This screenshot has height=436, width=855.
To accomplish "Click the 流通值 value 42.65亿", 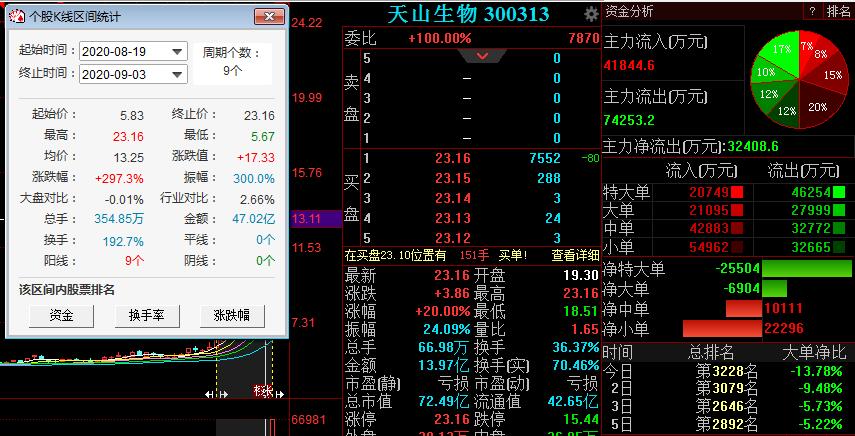I will coord(573,402).
